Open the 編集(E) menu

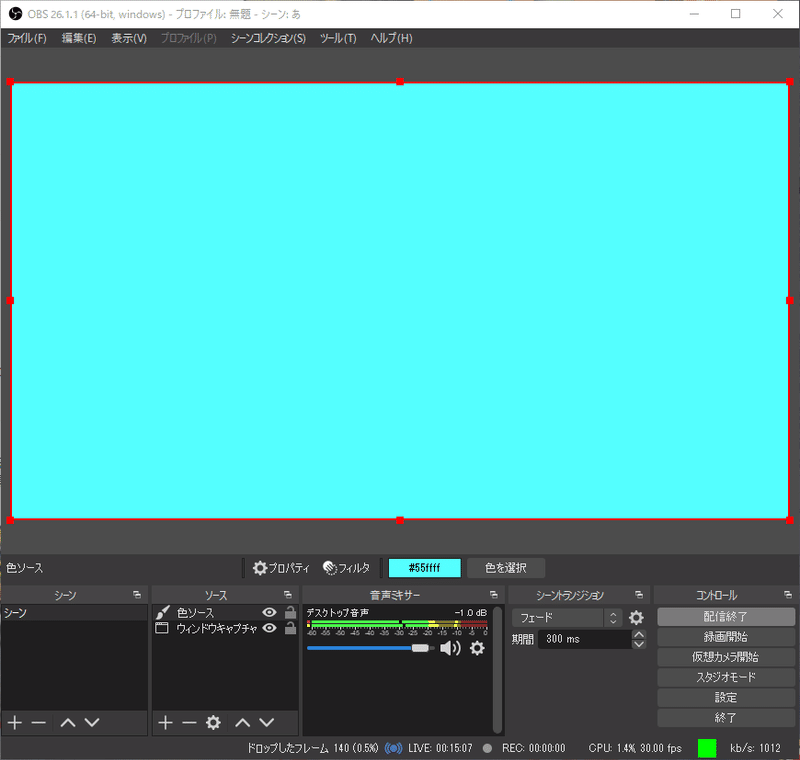pyautogui.click(x=79, y=38)
